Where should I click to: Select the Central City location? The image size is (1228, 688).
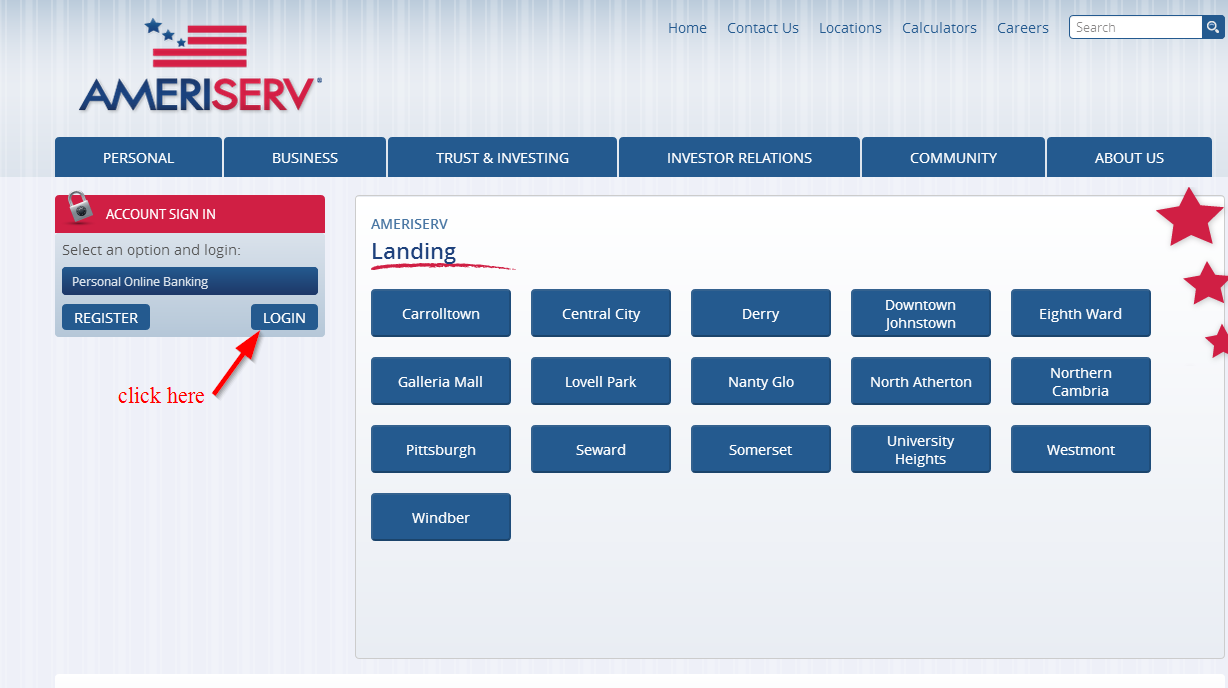pyautogui.click(x=601, y=313)
